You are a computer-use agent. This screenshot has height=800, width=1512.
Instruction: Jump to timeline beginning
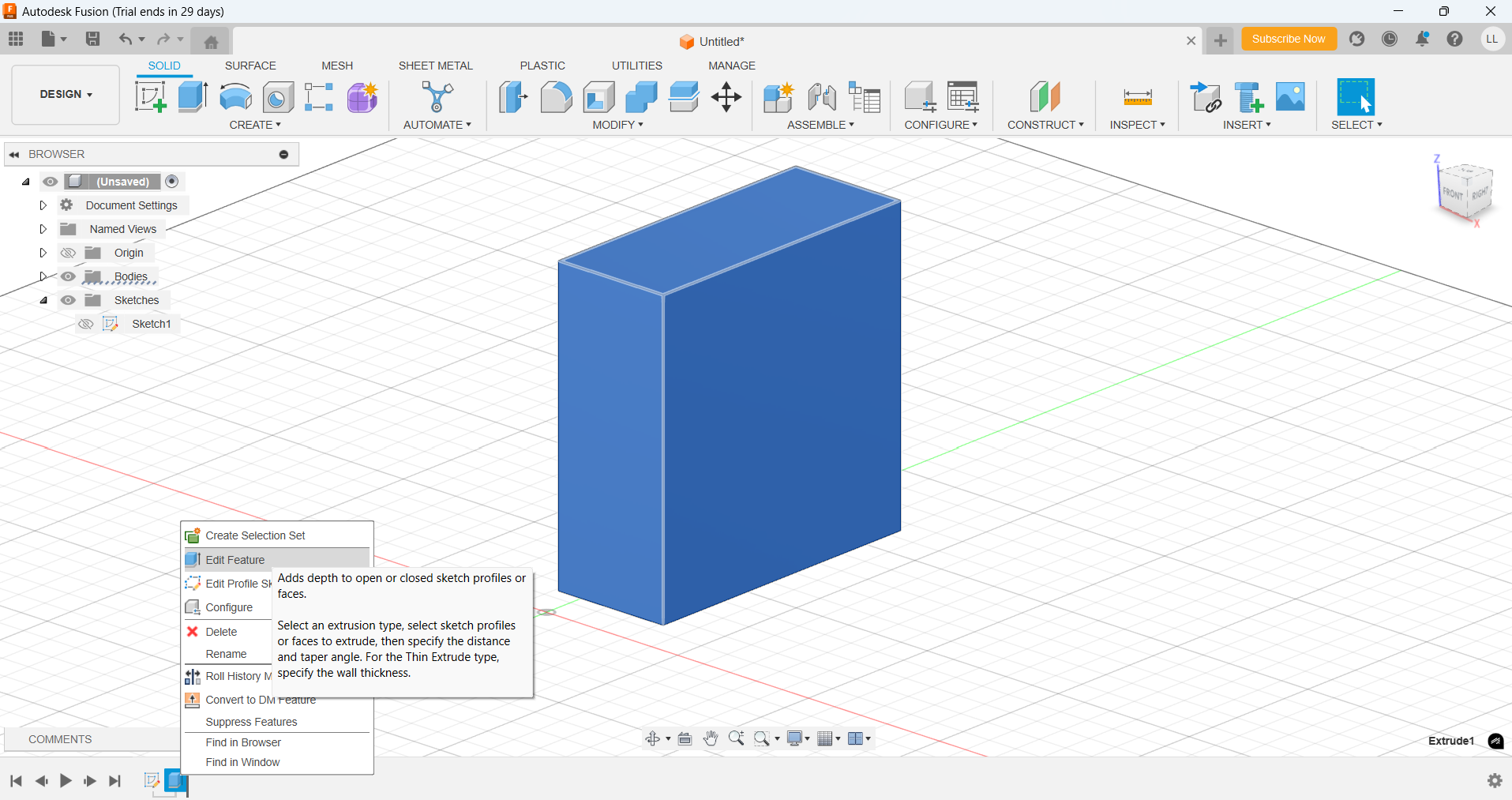point(16,781)
